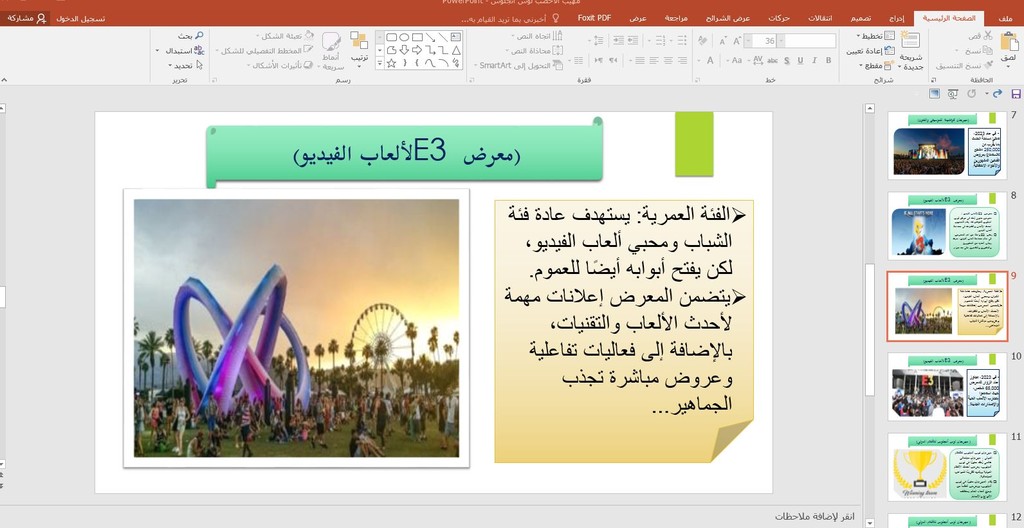This screenshot has height=528, width=1024.
Task: Insert a new slide with the شريحة جديدة icon
Action: (910, 41)
